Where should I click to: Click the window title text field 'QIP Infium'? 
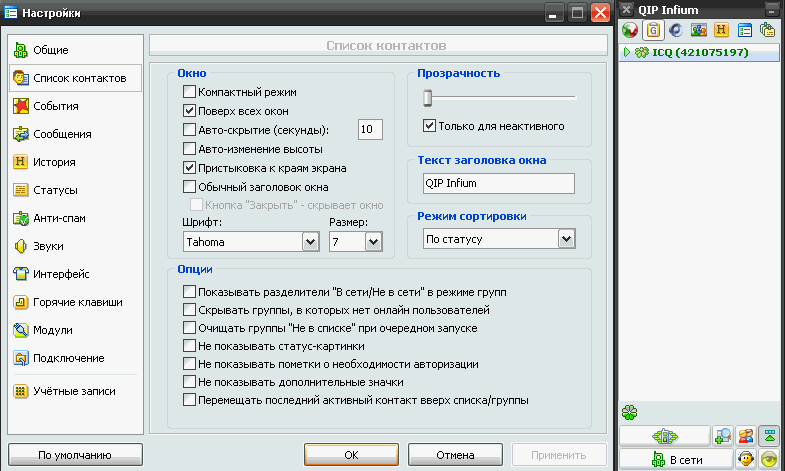[499, 183]
